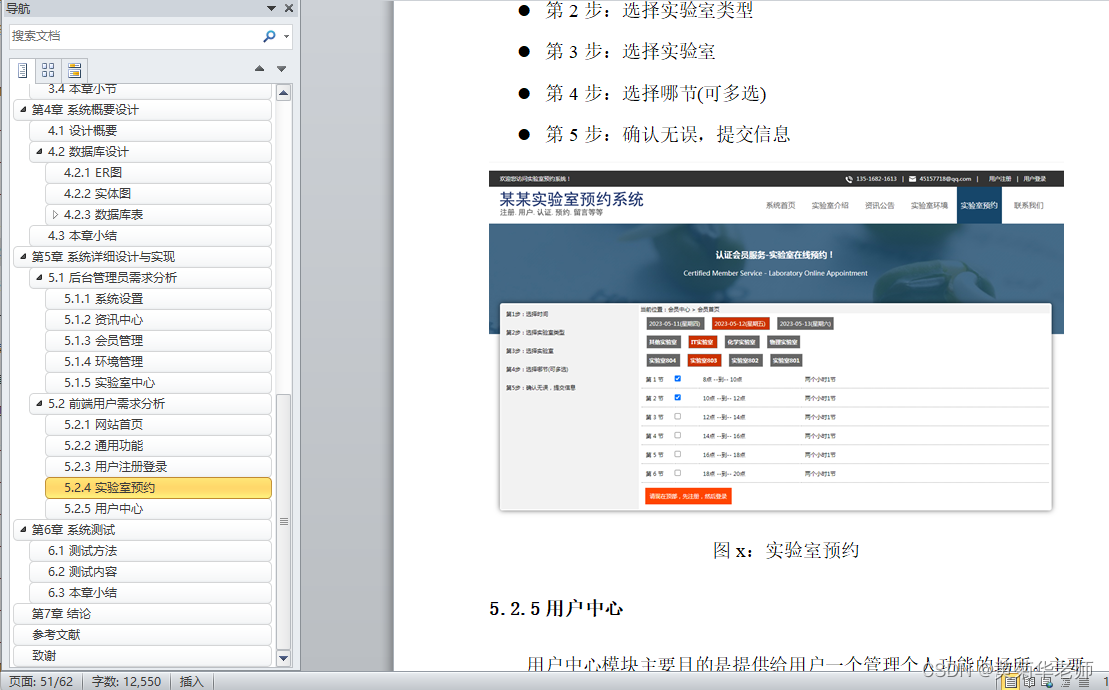This screenshot has width=1109, height=690.
Task: Select Web Layout view icon in status bar
Action: tap(1046, 681)
